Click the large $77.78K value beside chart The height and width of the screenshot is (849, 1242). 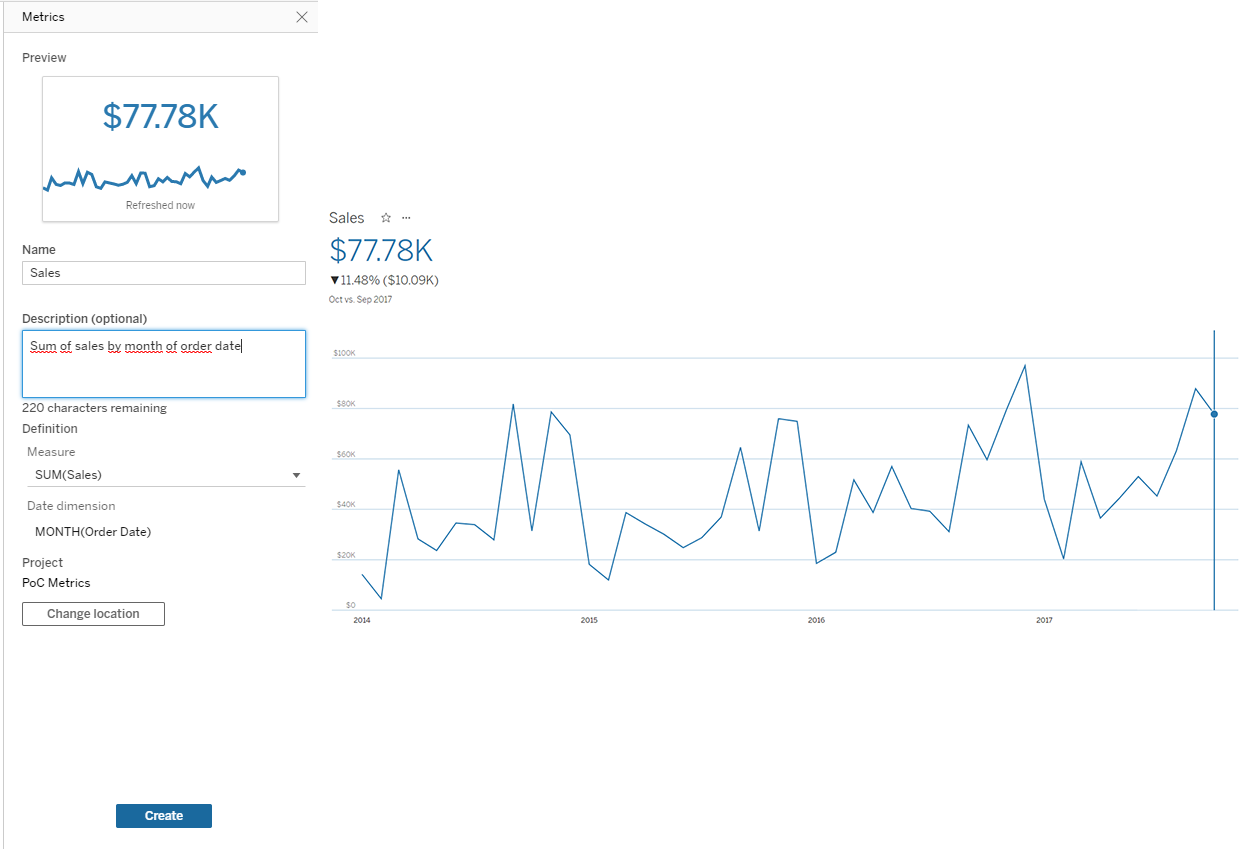click(381, 250)
